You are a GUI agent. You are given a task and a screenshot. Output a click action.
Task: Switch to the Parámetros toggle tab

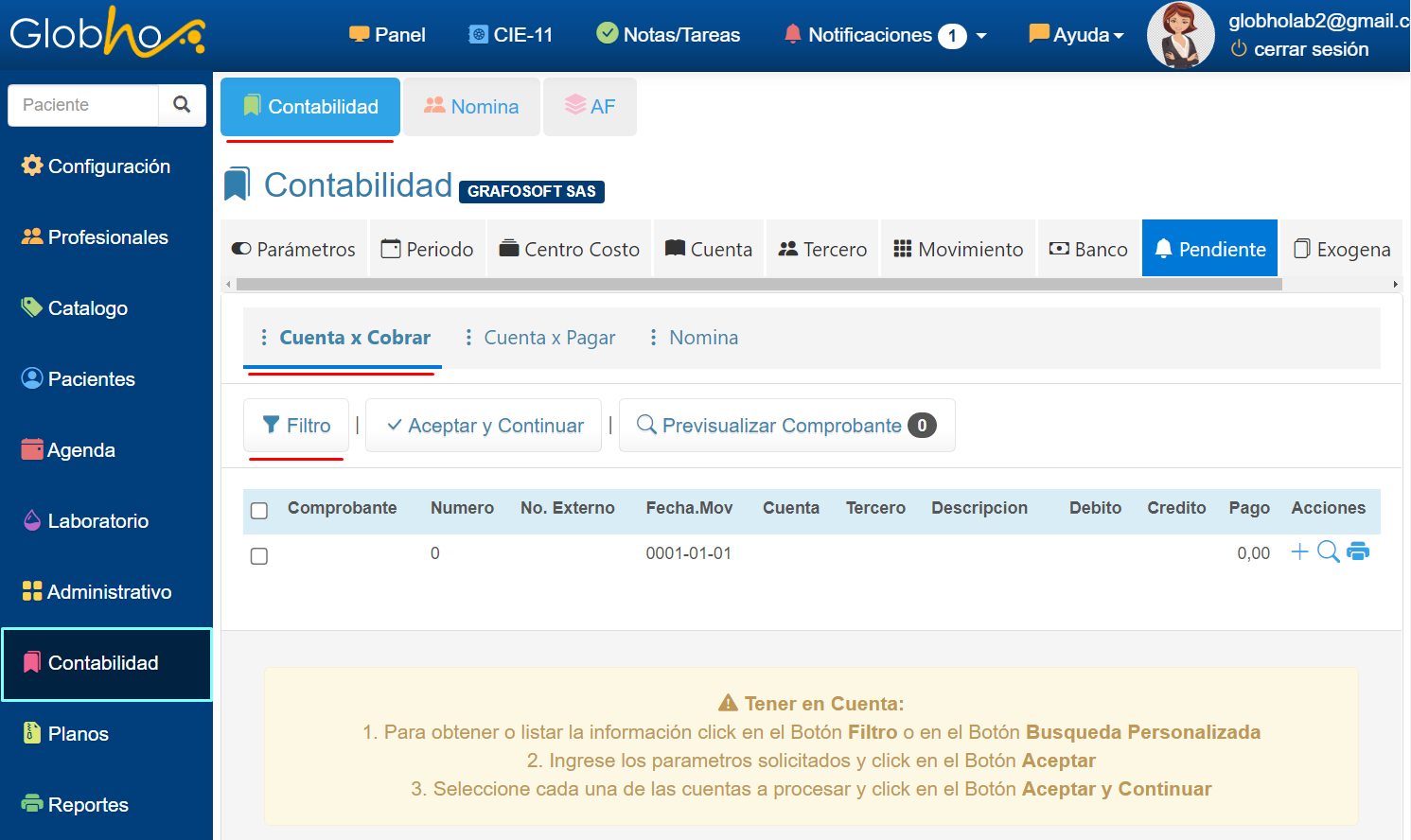tap(294, 250)
